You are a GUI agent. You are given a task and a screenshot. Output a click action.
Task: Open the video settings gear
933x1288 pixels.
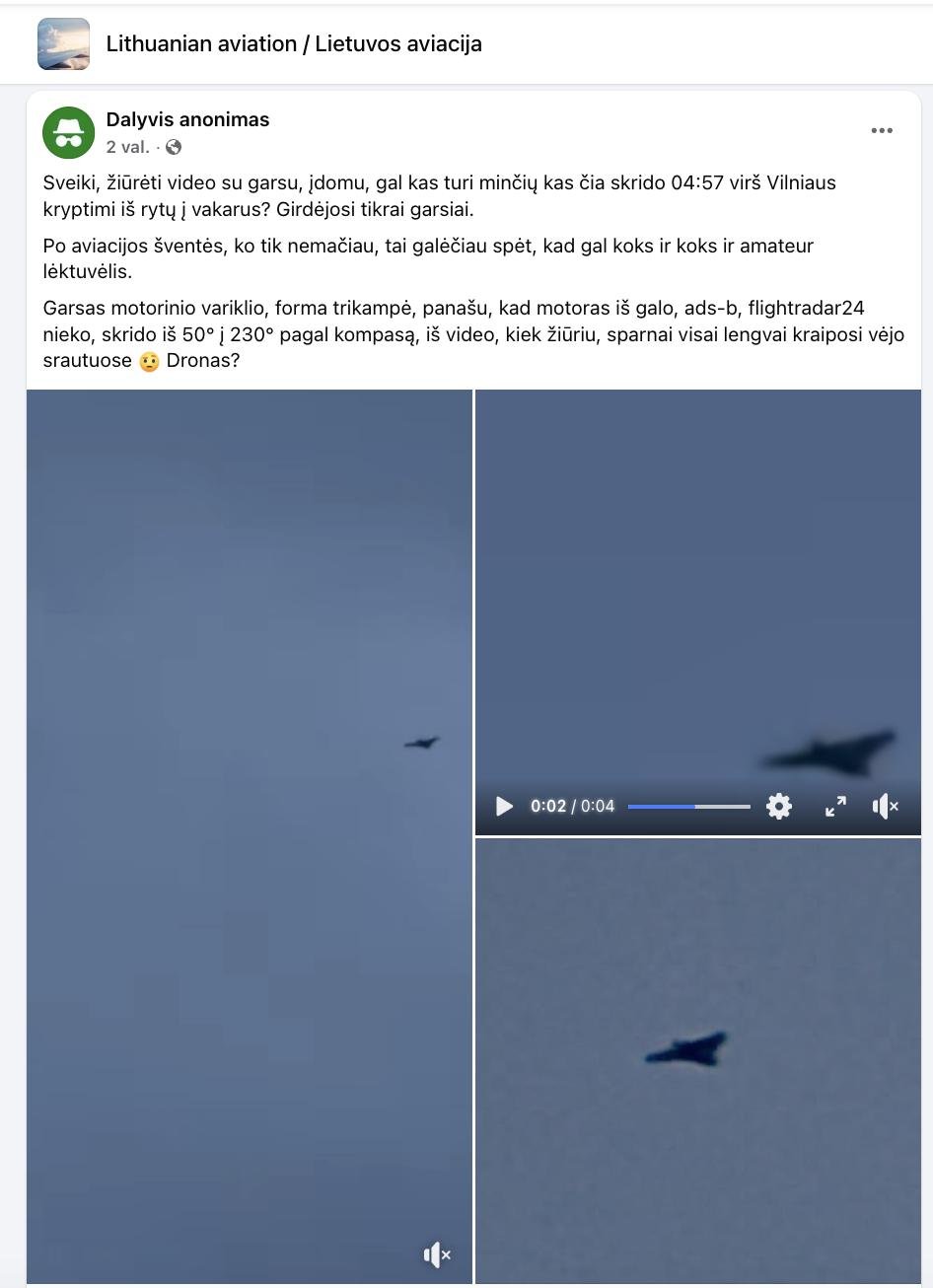tap(779, 806)
